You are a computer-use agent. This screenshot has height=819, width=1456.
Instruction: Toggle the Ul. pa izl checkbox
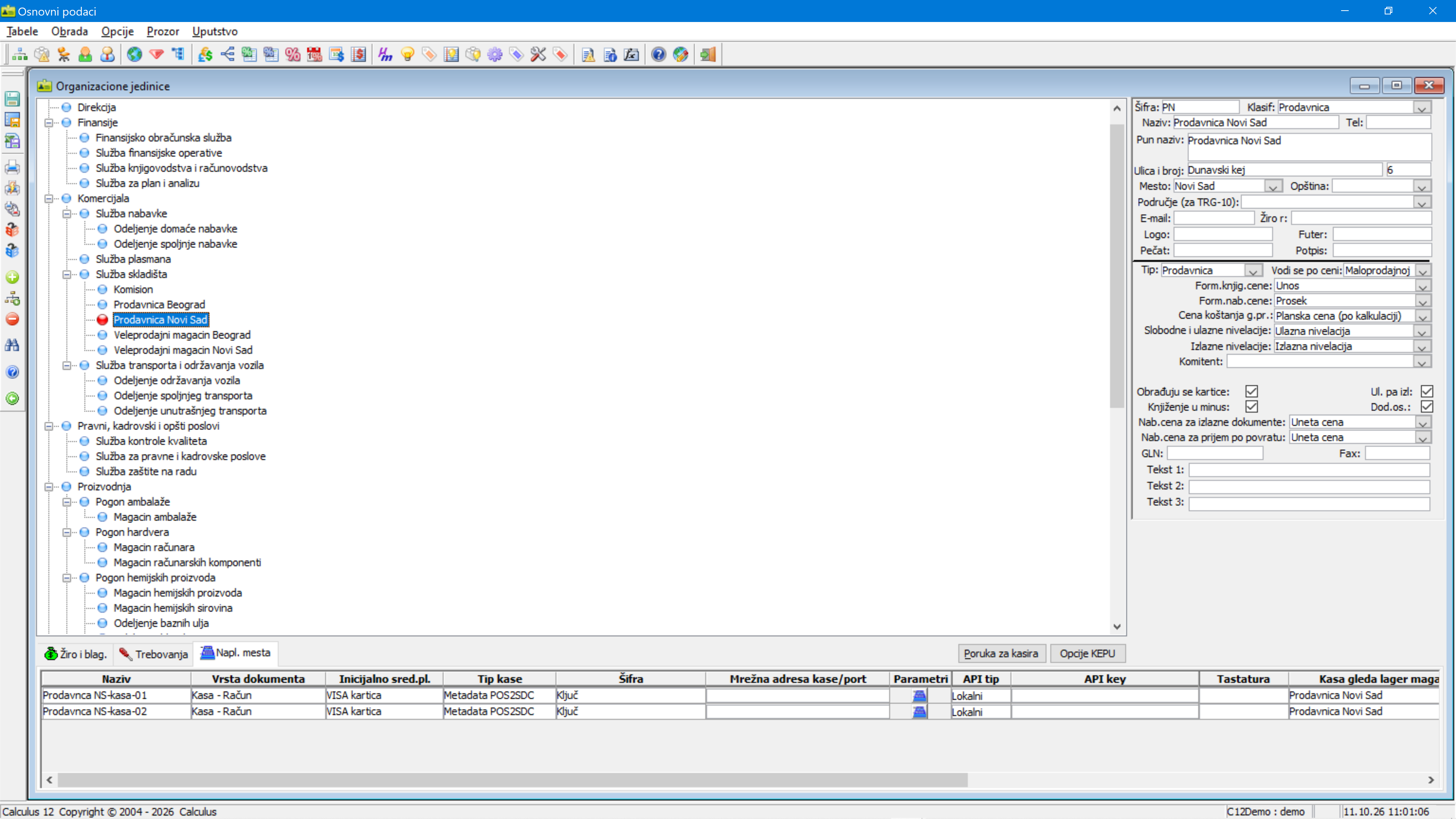pyautogui.click(x=1426, y=392)
